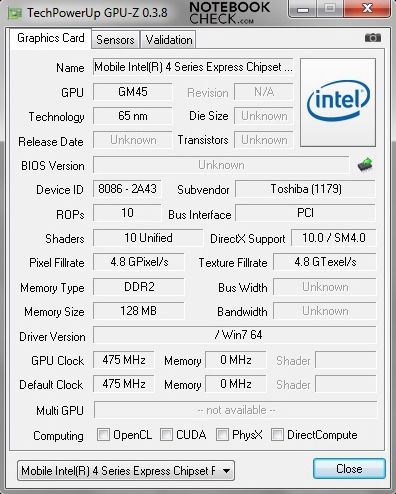This screenshot has height=494, width=396.
Task: Click the GPU Clock field 475 MHz
Action: pyautogui.click(x=124, y=360)
